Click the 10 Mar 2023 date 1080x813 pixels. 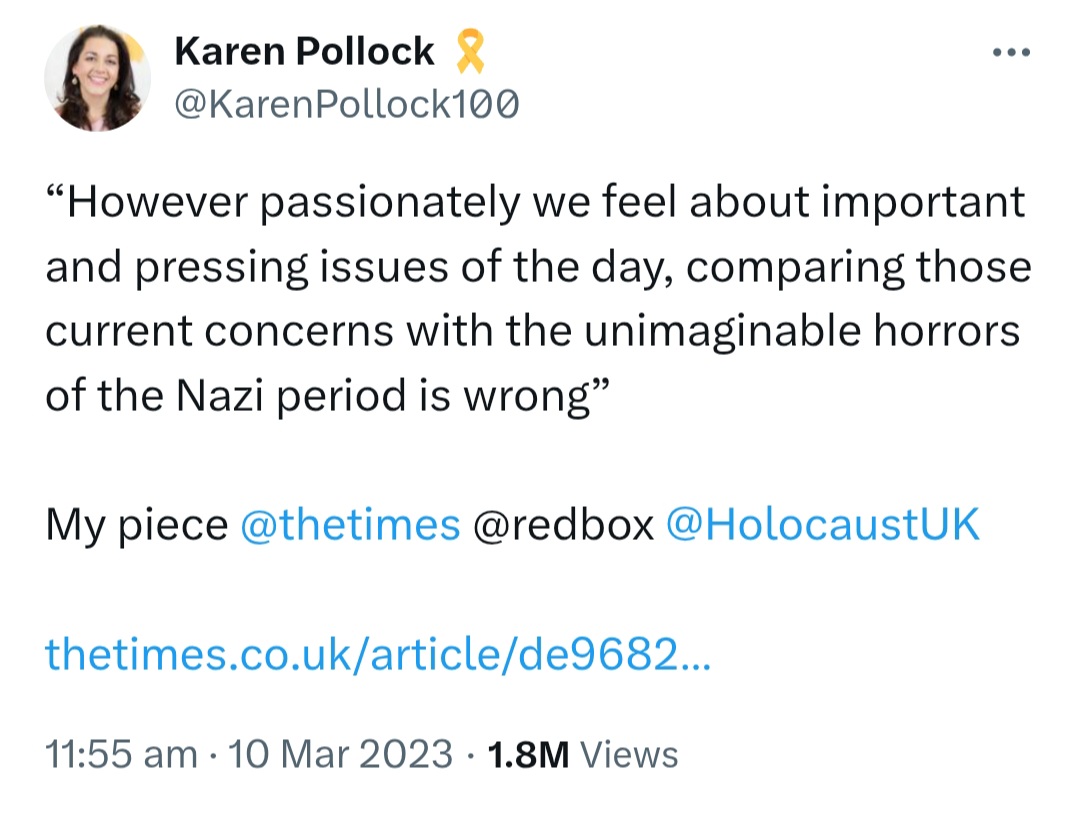[x=340, y=754]
